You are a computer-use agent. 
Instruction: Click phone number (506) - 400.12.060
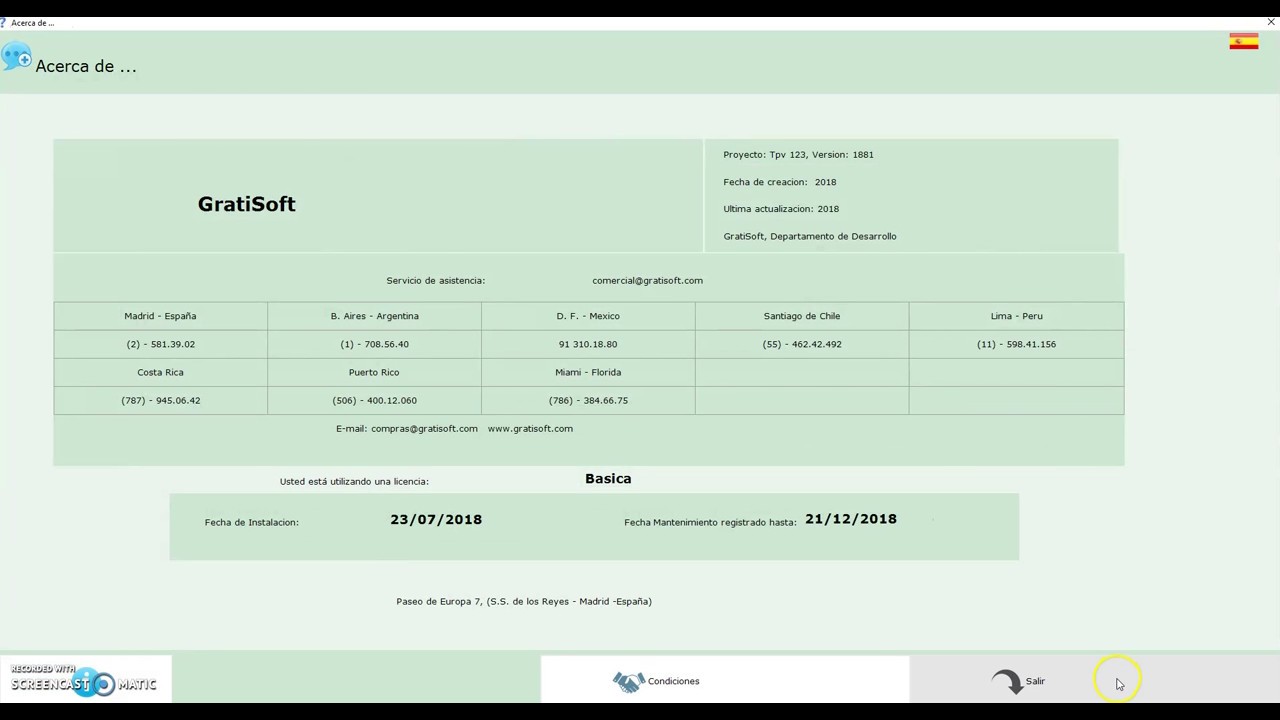pos(374,400)
